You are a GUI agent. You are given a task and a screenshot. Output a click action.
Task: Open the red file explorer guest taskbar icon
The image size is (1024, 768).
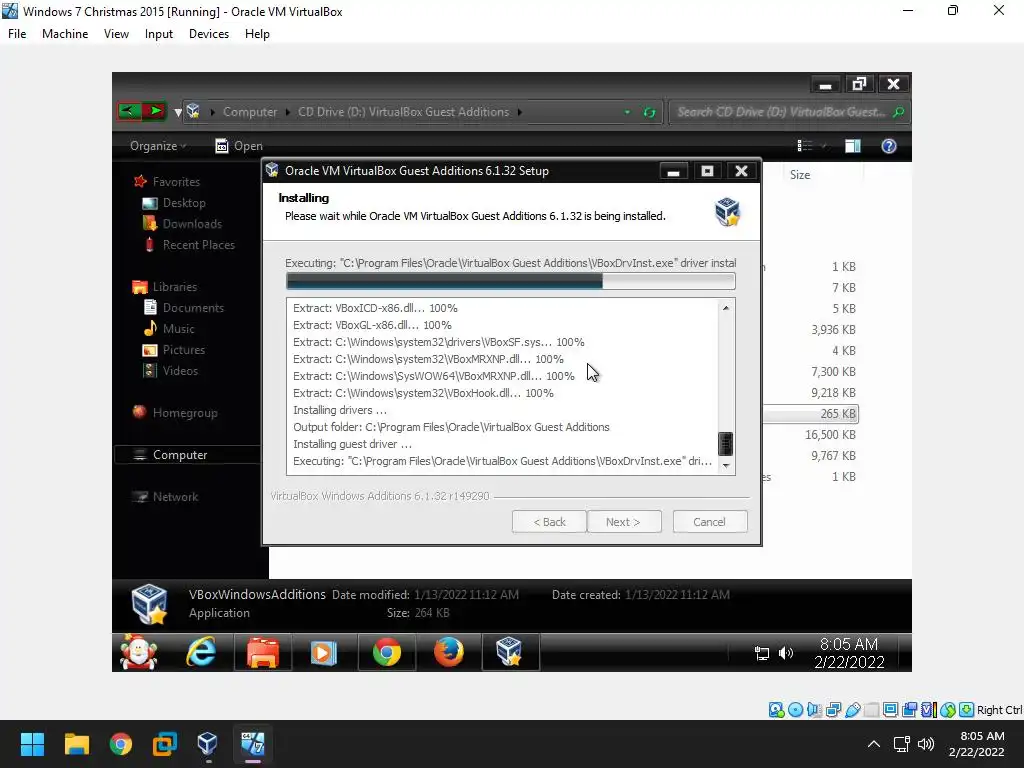(263, 652)
